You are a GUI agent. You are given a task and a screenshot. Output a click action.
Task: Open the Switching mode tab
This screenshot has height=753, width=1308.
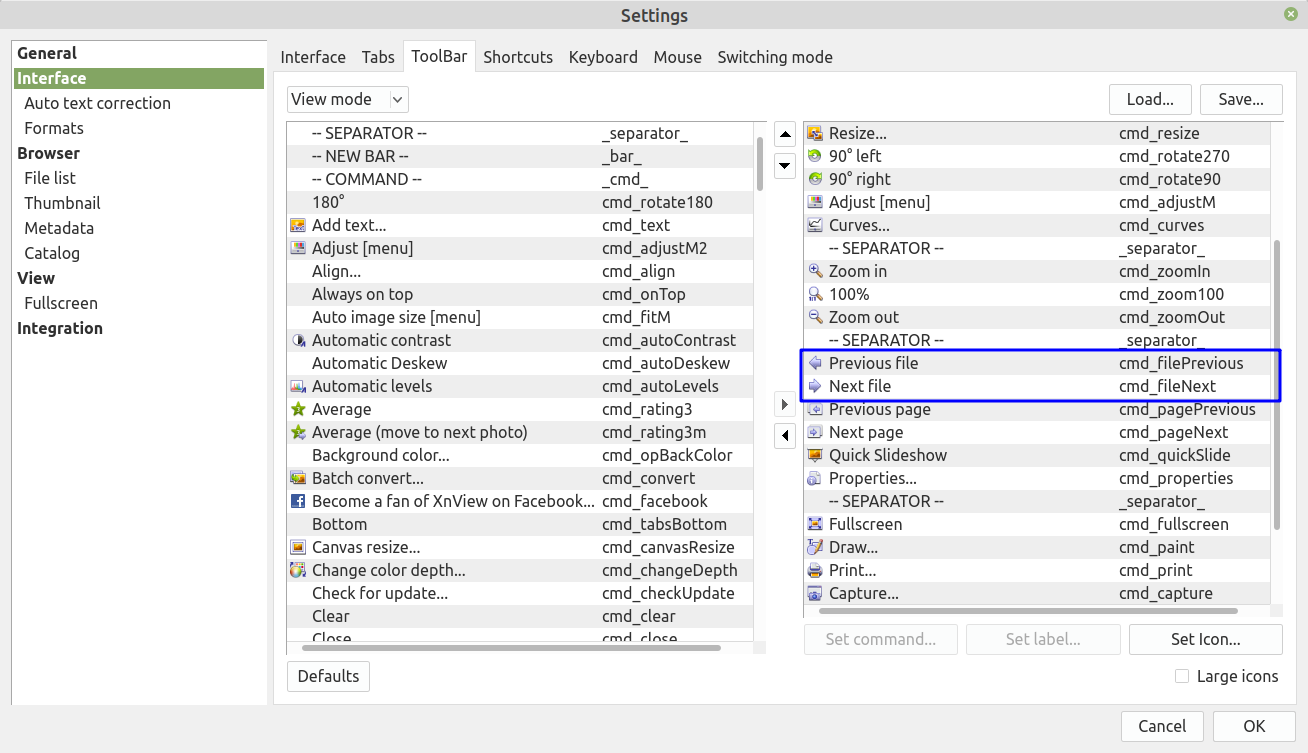tap(774, 57)
